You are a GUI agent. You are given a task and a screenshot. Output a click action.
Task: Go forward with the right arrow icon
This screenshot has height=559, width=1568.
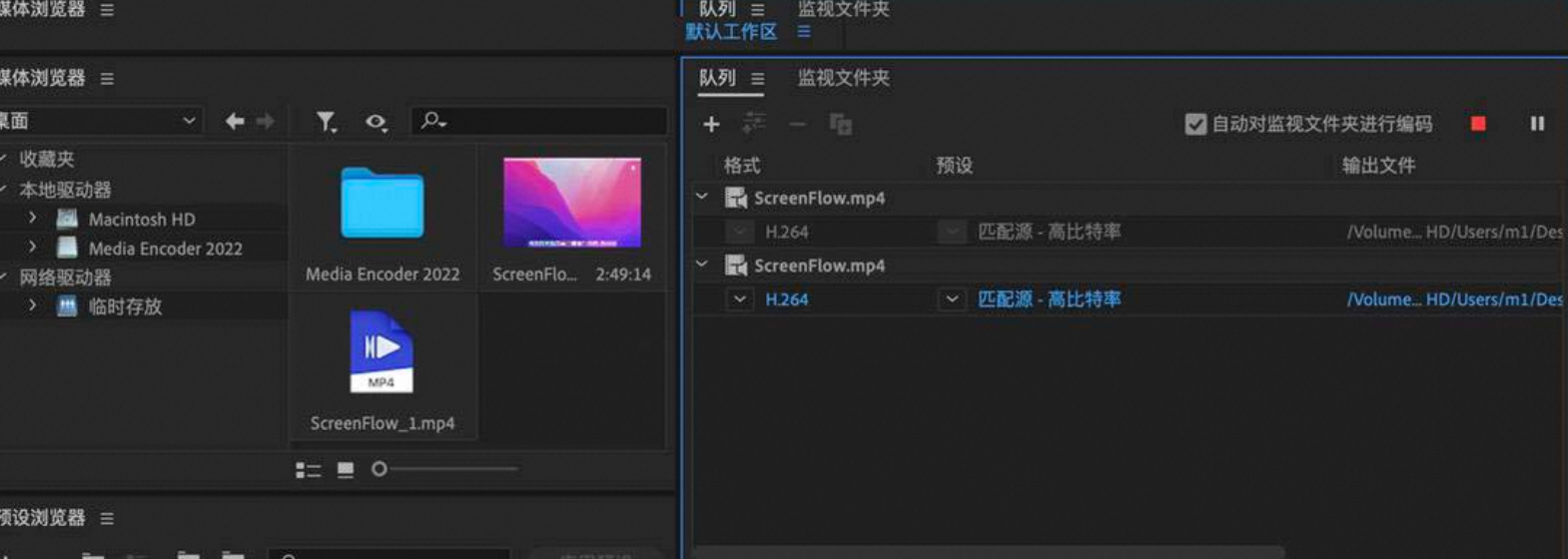(x=266, y=121)
